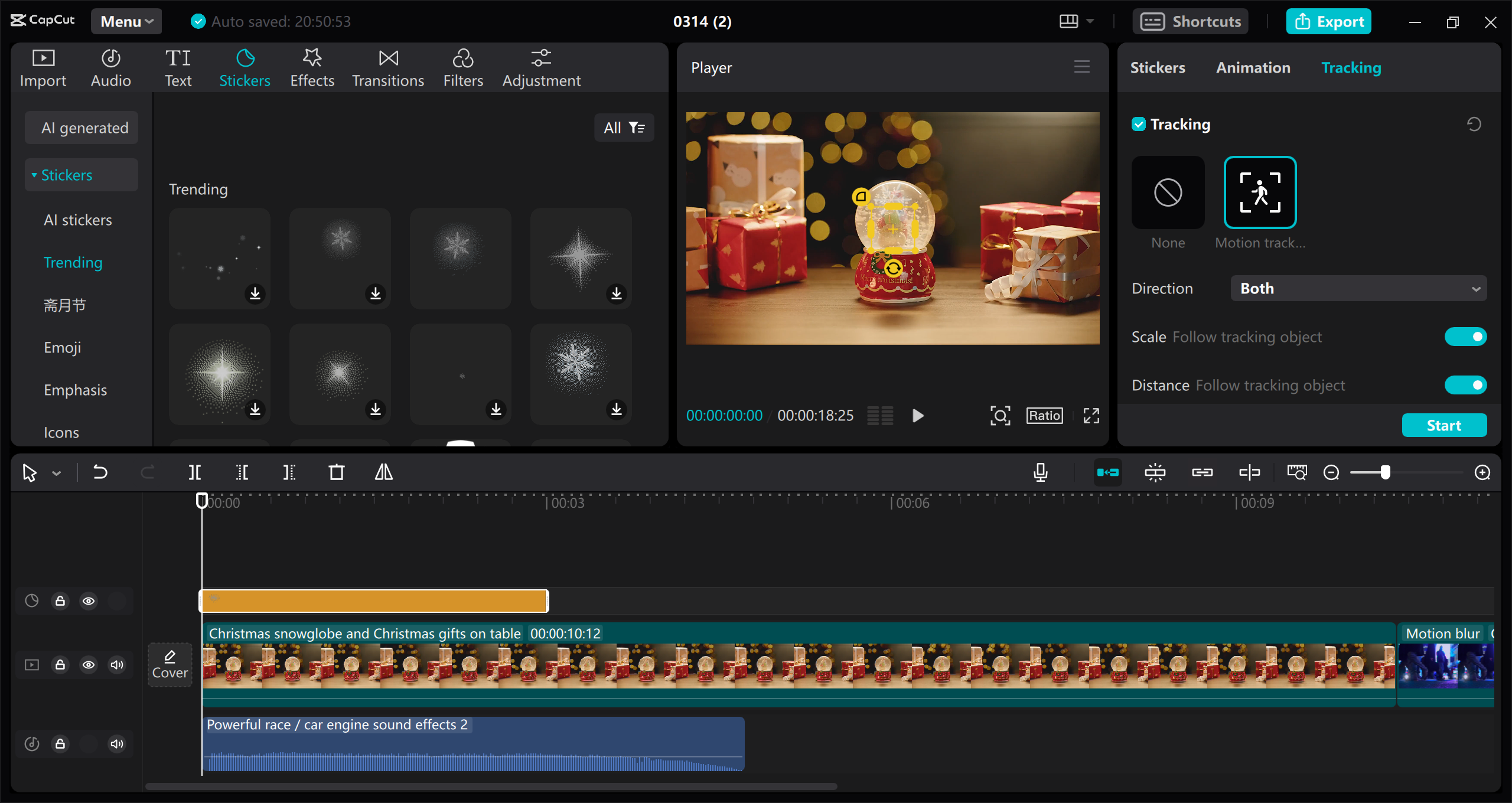
Task: Uncheck the Tracking checkbox
Action: click(1138, 125)
